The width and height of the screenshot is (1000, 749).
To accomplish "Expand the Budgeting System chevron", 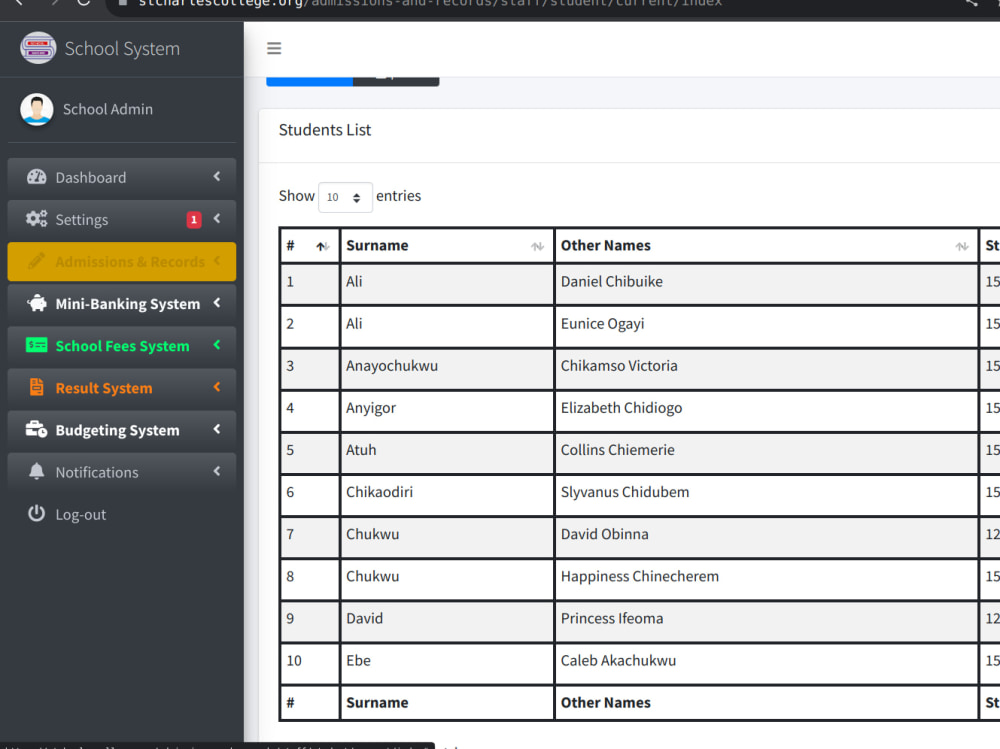I will (217, 429).
